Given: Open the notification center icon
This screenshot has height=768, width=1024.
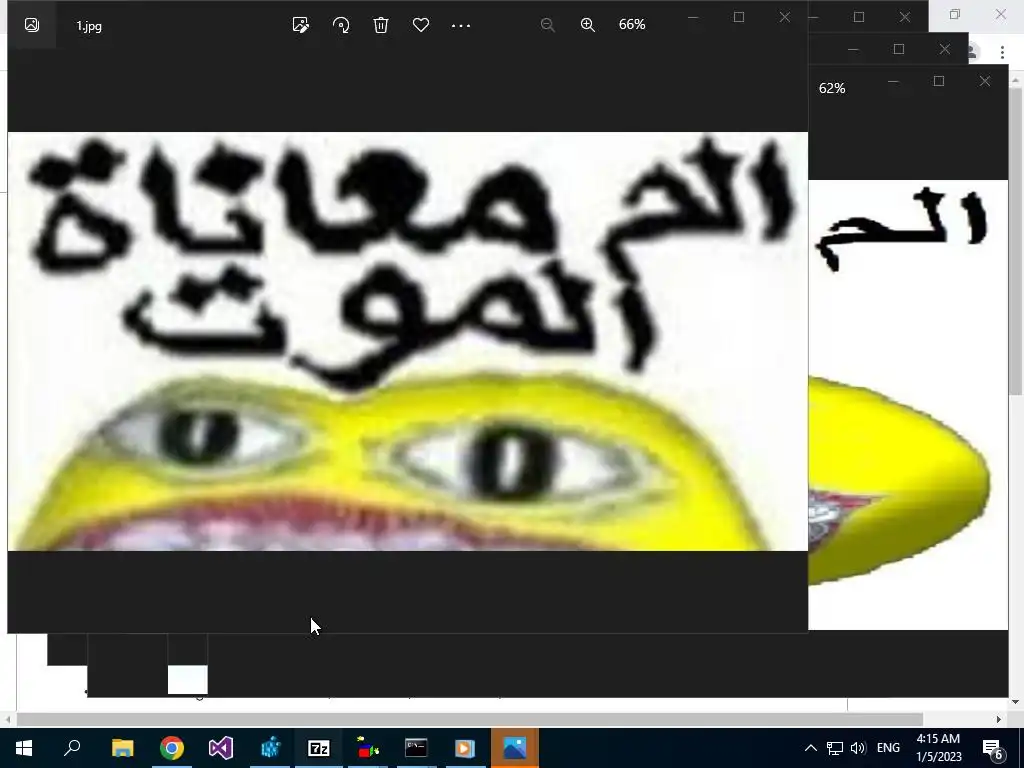Looking at the screenshot, I should pos(993,748).
